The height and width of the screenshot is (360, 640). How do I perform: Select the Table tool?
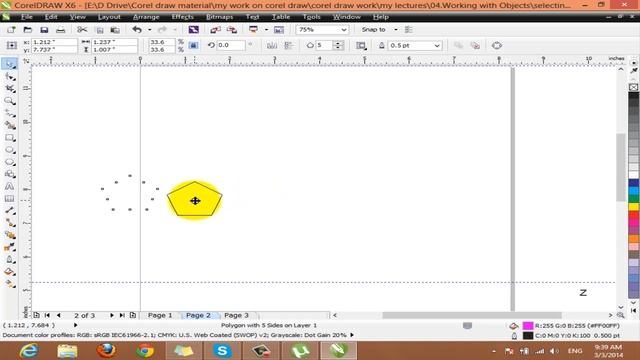point(9,198)
